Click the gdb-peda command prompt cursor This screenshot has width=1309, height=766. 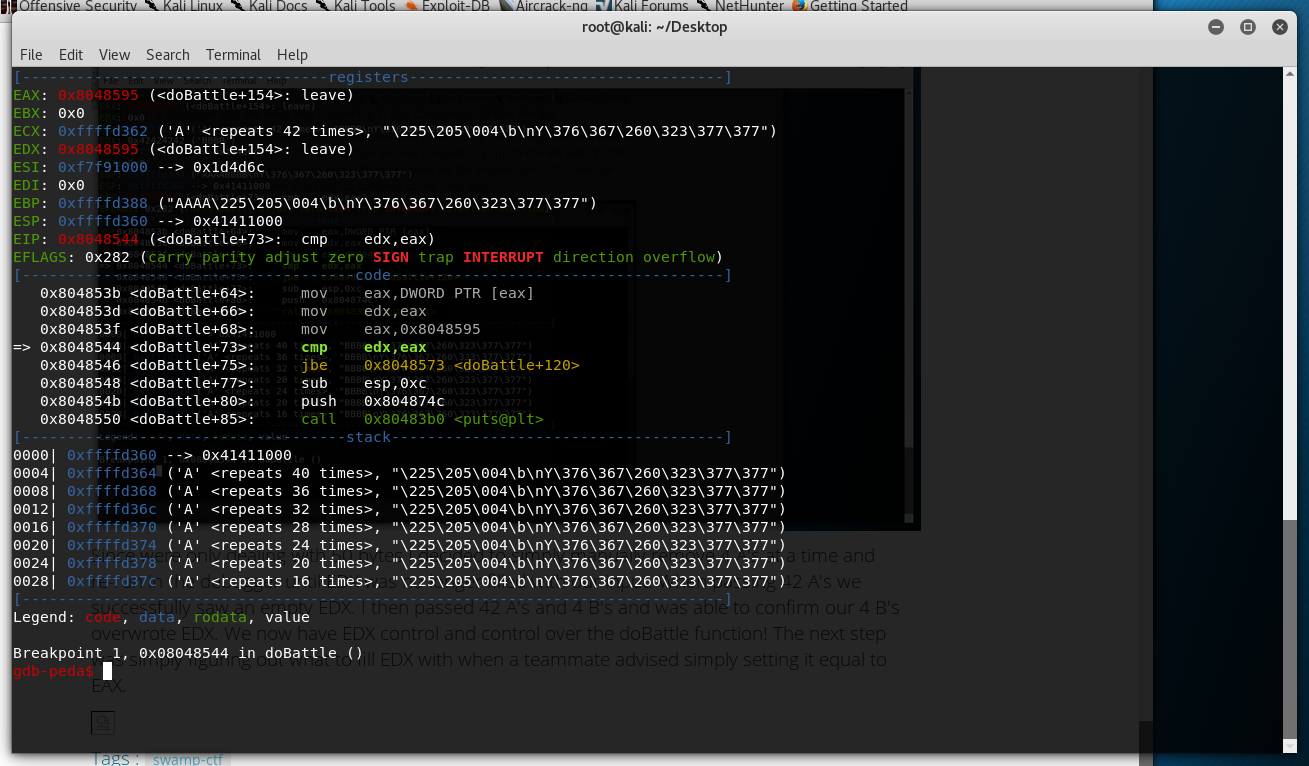(108, 671)
